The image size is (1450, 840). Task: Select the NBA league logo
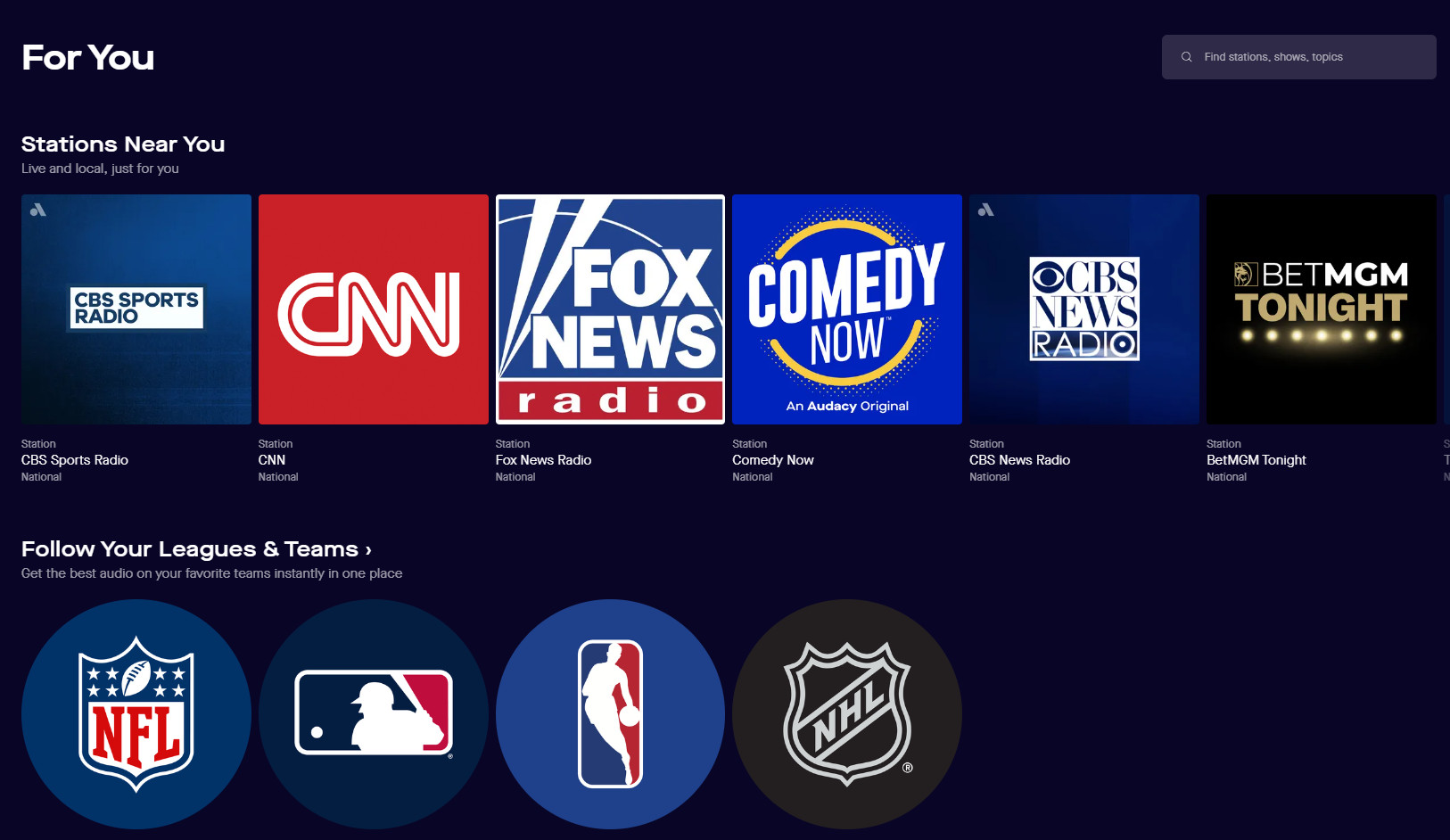click(x=610, y=714)
